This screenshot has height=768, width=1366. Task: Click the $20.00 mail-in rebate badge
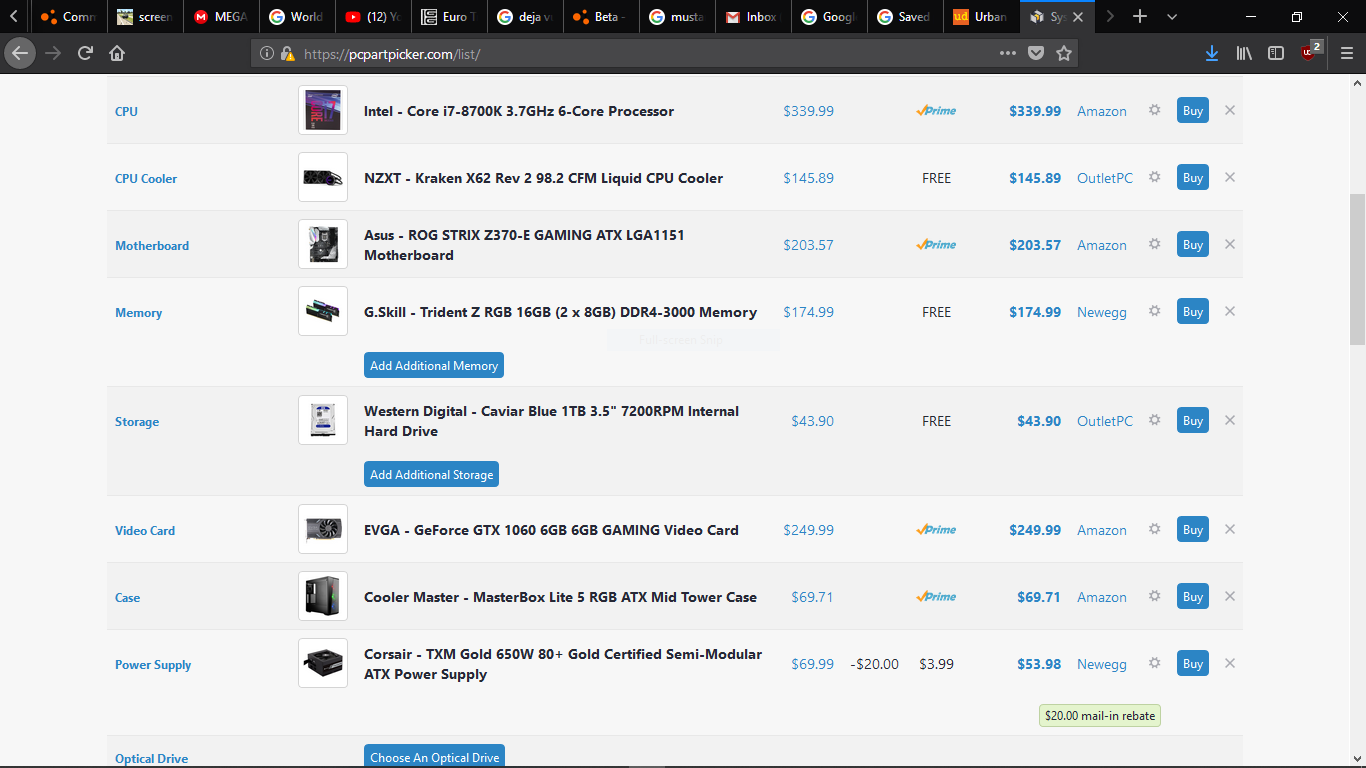click(1100, 715)
